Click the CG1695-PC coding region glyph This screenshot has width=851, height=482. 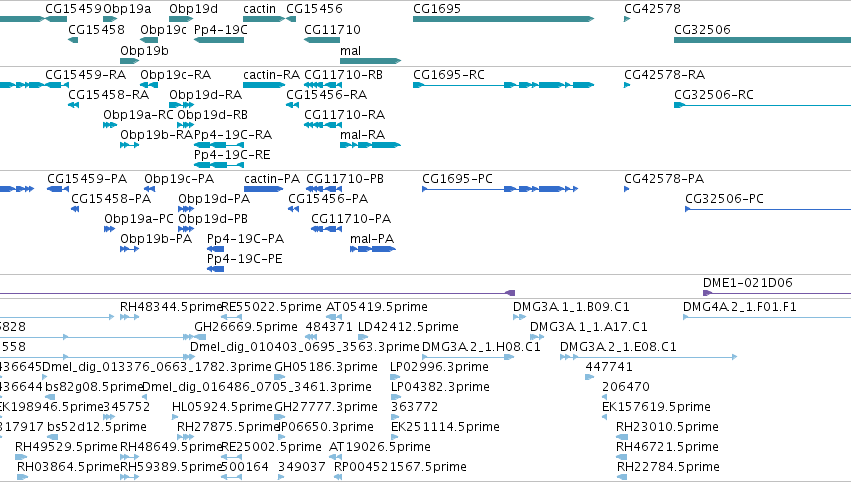(x=500, y=189)
